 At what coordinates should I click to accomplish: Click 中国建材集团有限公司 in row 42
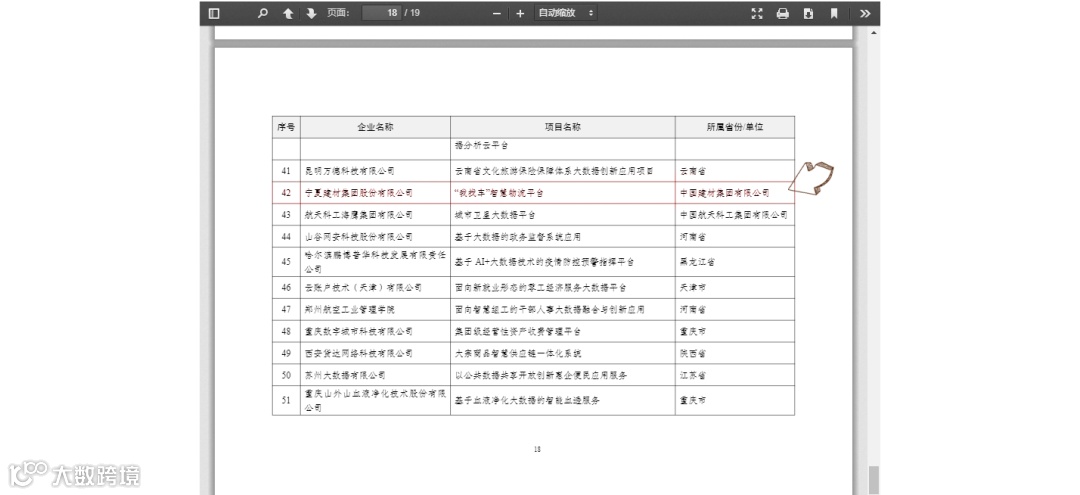point(725,193)
